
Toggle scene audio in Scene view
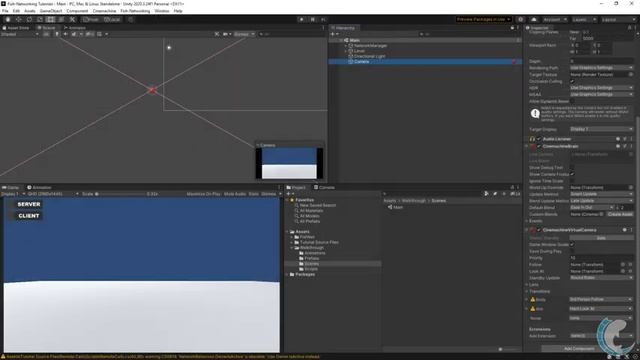click(65, 34)
